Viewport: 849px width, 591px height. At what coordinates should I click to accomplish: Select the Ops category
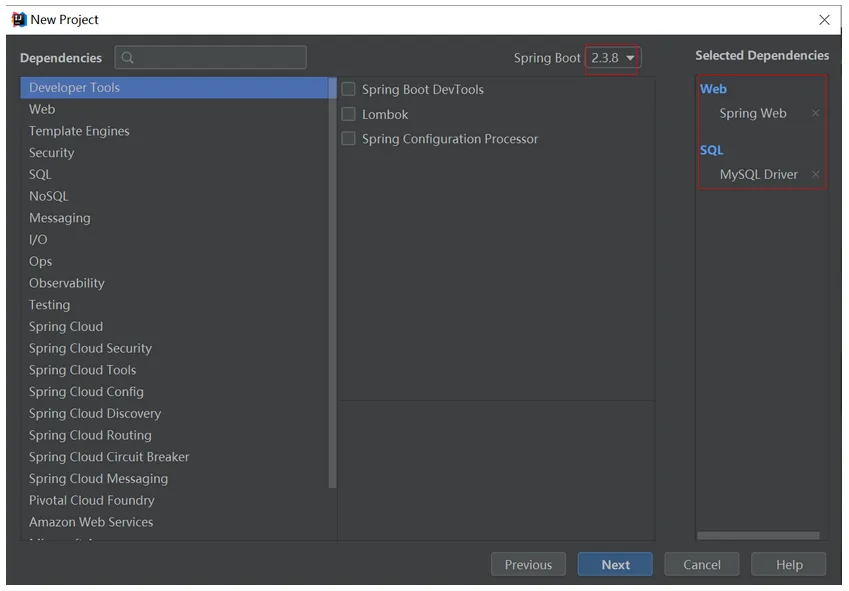(174, 261)
